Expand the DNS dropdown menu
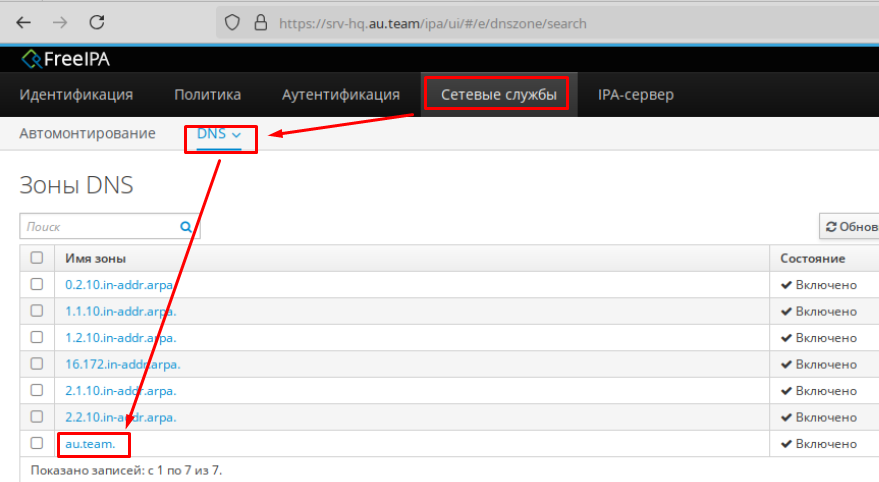 219,134
